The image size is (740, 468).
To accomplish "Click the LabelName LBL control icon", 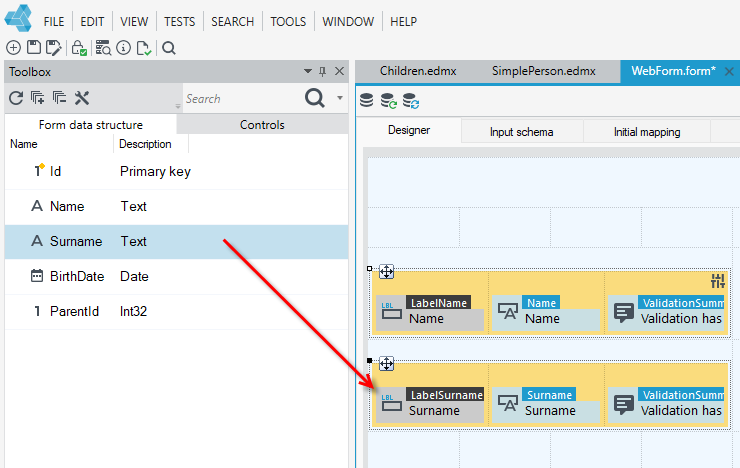I will point(392,311).
